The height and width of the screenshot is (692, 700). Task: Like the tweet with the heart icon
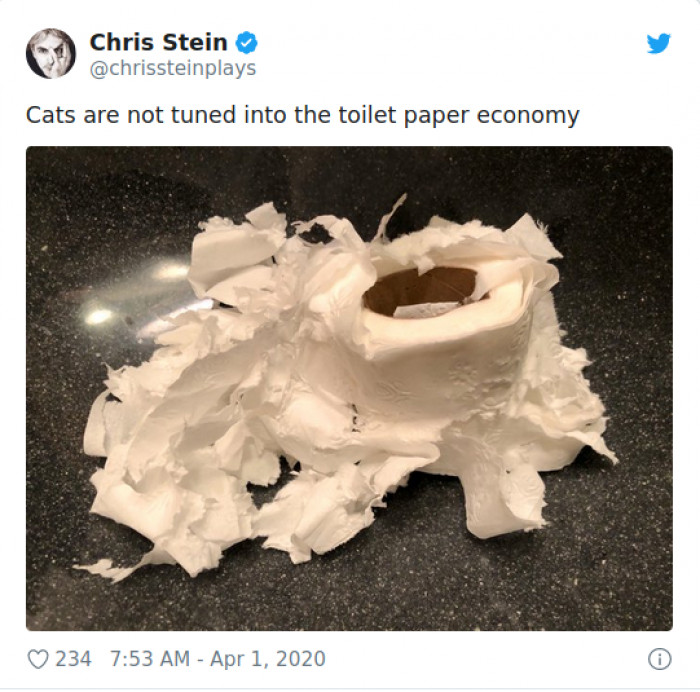click(x=38, y=659)
